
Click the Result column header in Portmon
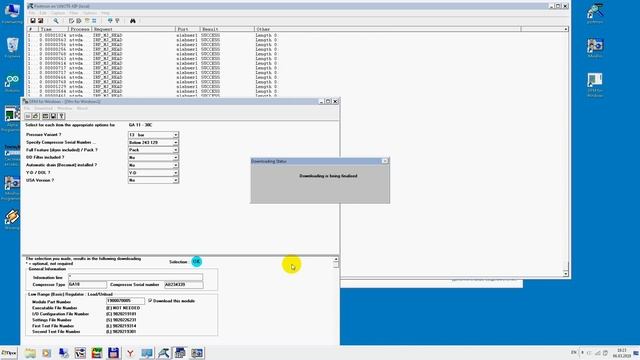click(x=227, y=29)
